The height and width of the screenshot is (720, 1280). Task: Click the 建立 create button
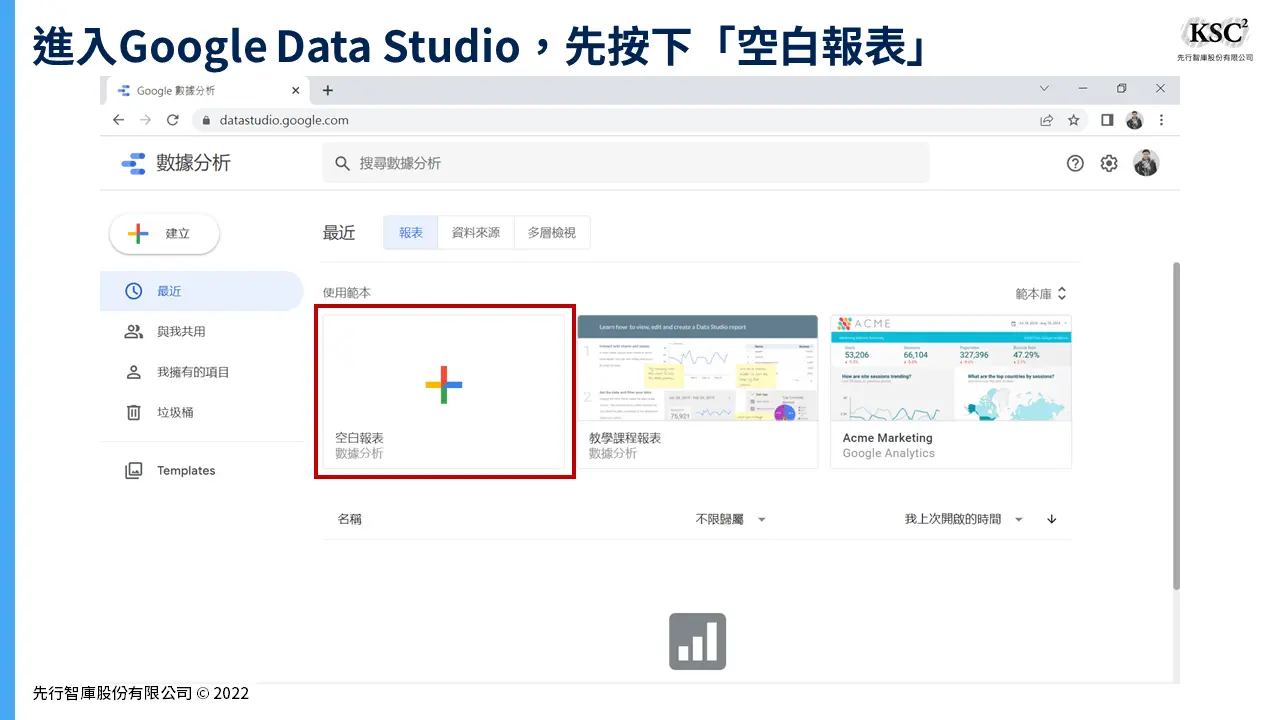click(164, 233)
